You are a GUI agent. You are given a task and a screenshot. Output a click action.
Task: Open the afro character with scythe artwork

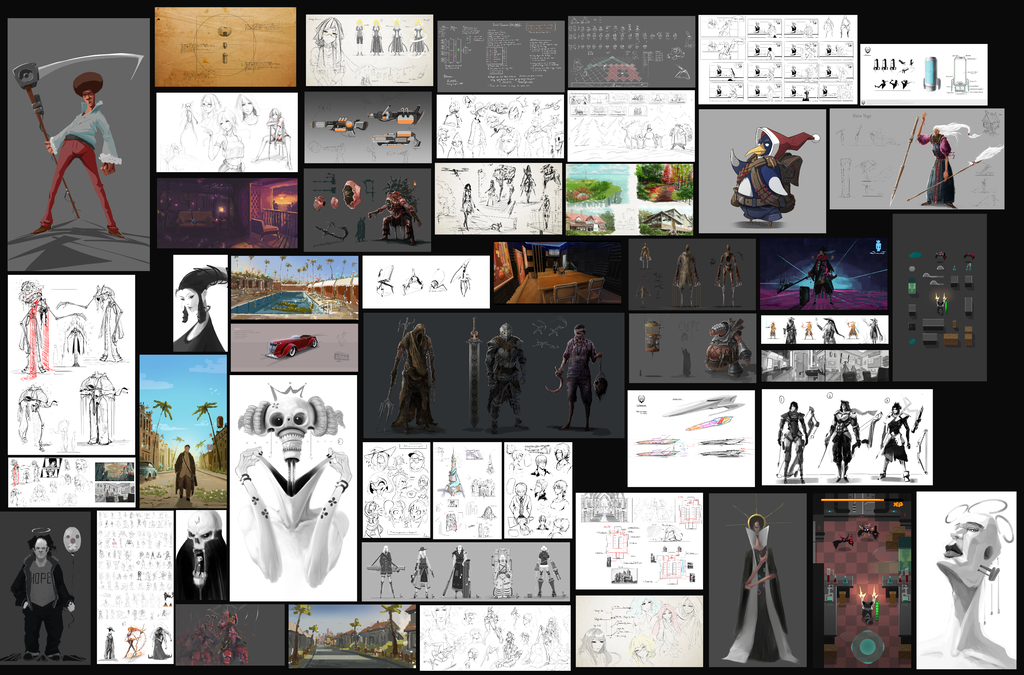pyautogui.click(x=78, y=144)
